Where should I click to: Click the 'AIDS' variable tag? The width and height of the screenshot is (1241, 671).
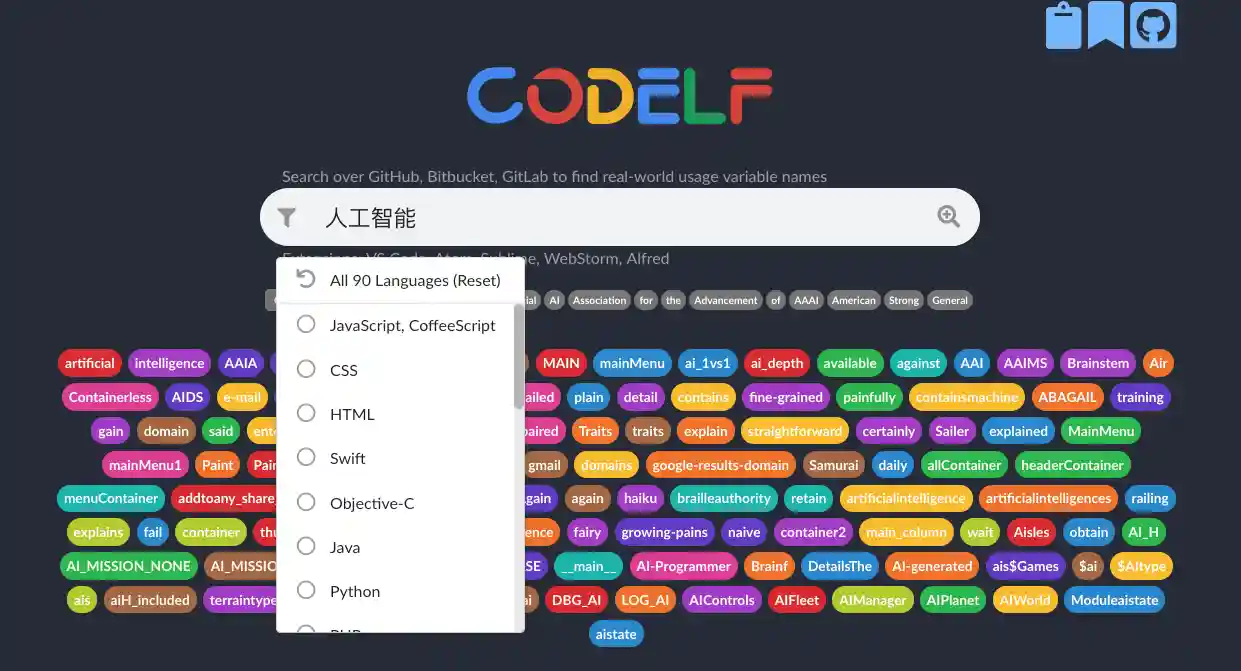click(x=188, y=397)
